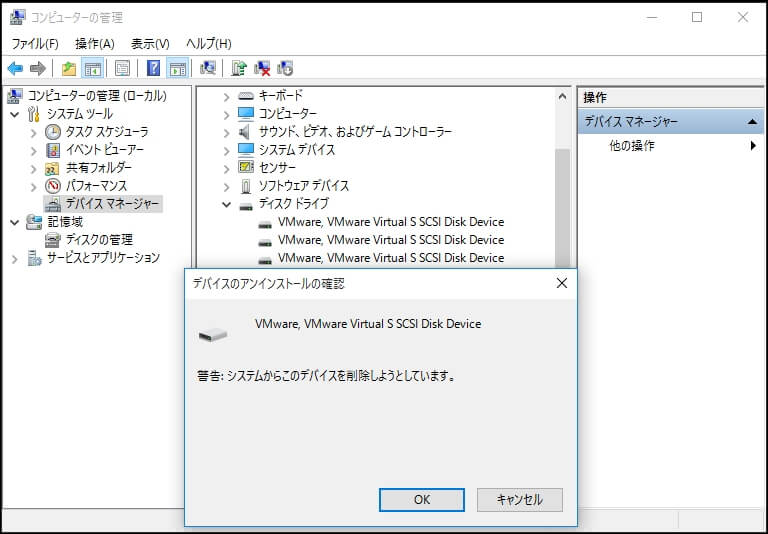
Task: Click the Uninstall device red X icon
Action: (262, 69)
